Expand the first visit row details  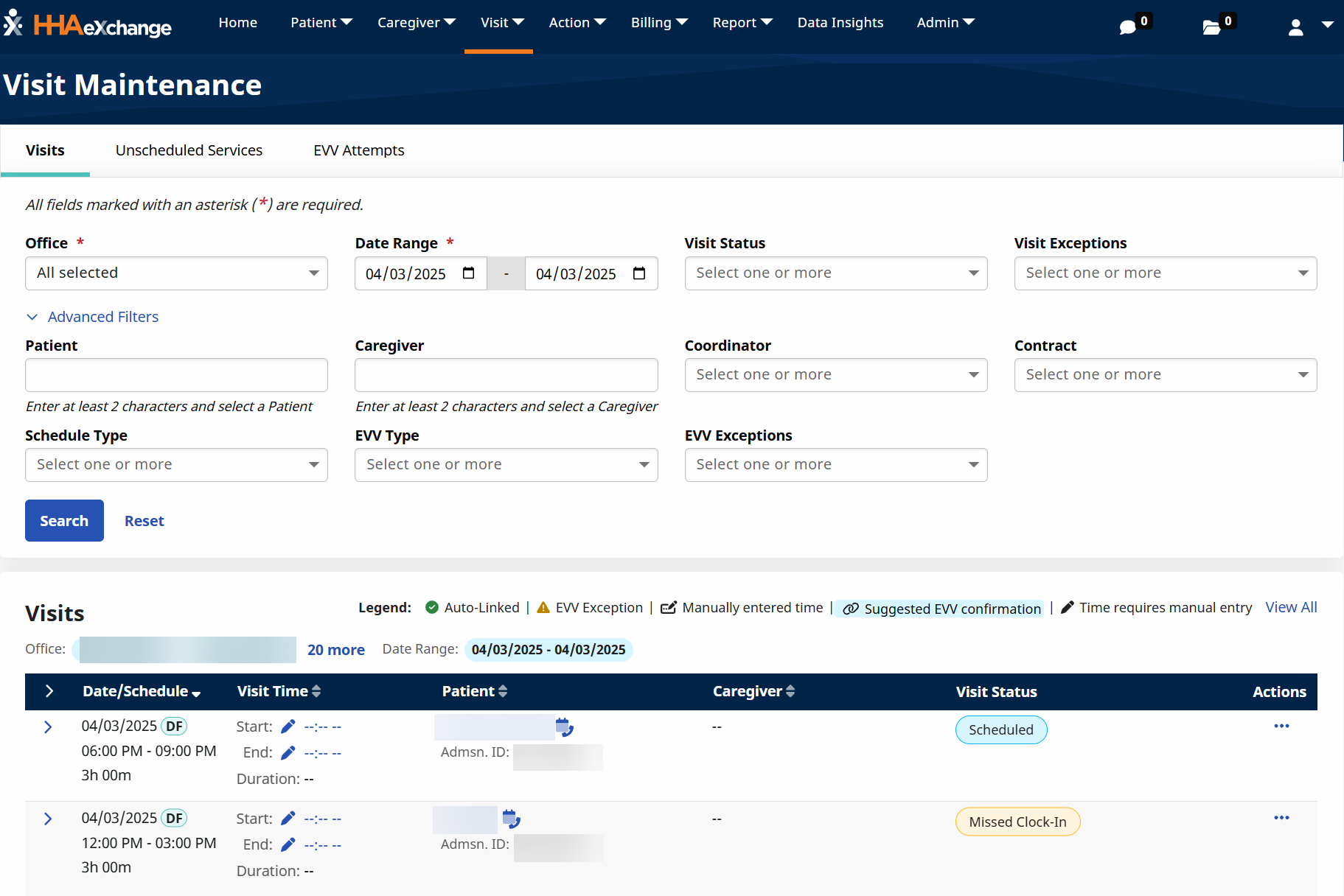tap(48, 727)
